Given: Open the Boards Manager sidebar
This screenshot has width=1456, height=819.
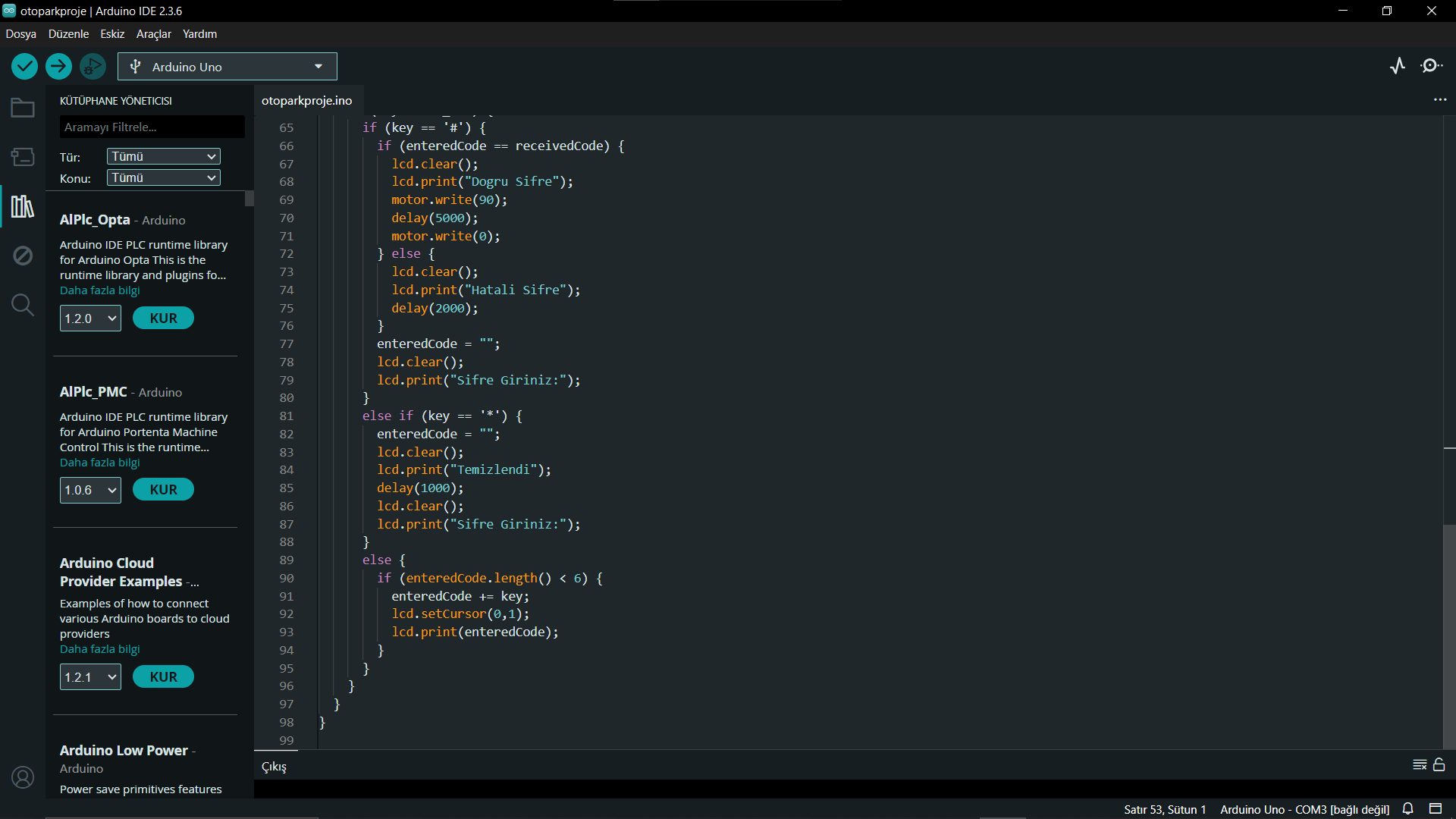Looking at the screenshot, I should tap(23, 157).
